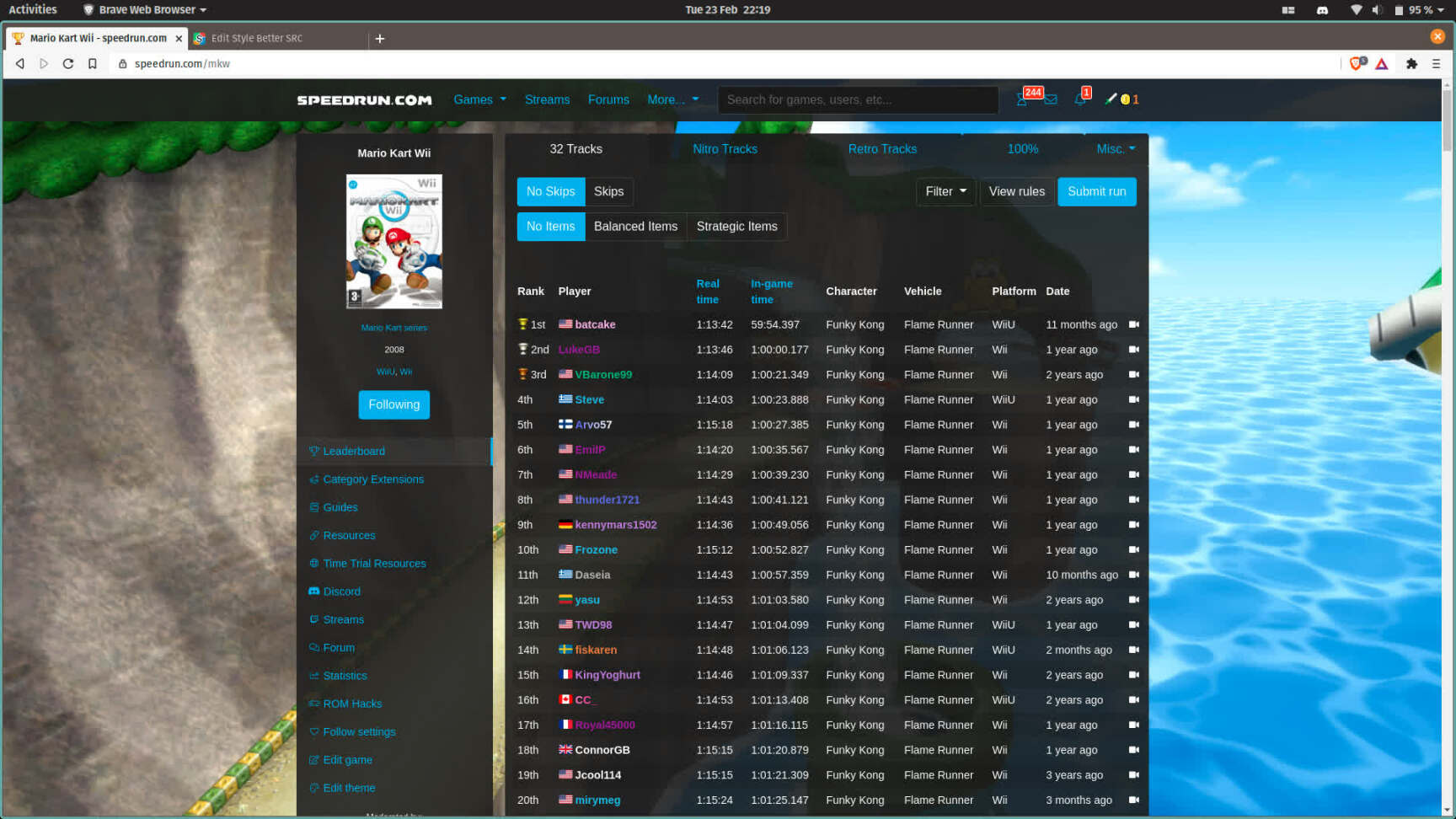
Task: Open Edit theme in sidebar
Action: (x=349, y=789)
